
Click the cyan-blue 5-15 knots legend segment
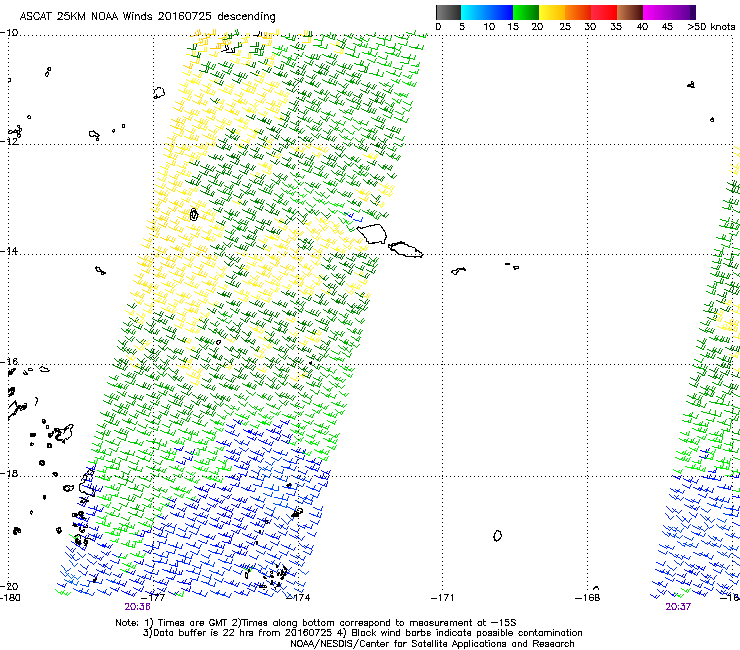[x=487, y=12]
